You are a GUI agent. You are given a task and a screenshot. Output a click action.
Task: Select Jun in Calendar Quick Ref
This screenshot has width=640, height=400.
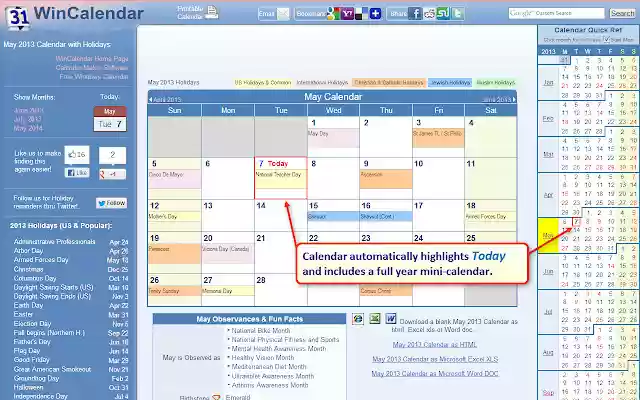point(548,271)
